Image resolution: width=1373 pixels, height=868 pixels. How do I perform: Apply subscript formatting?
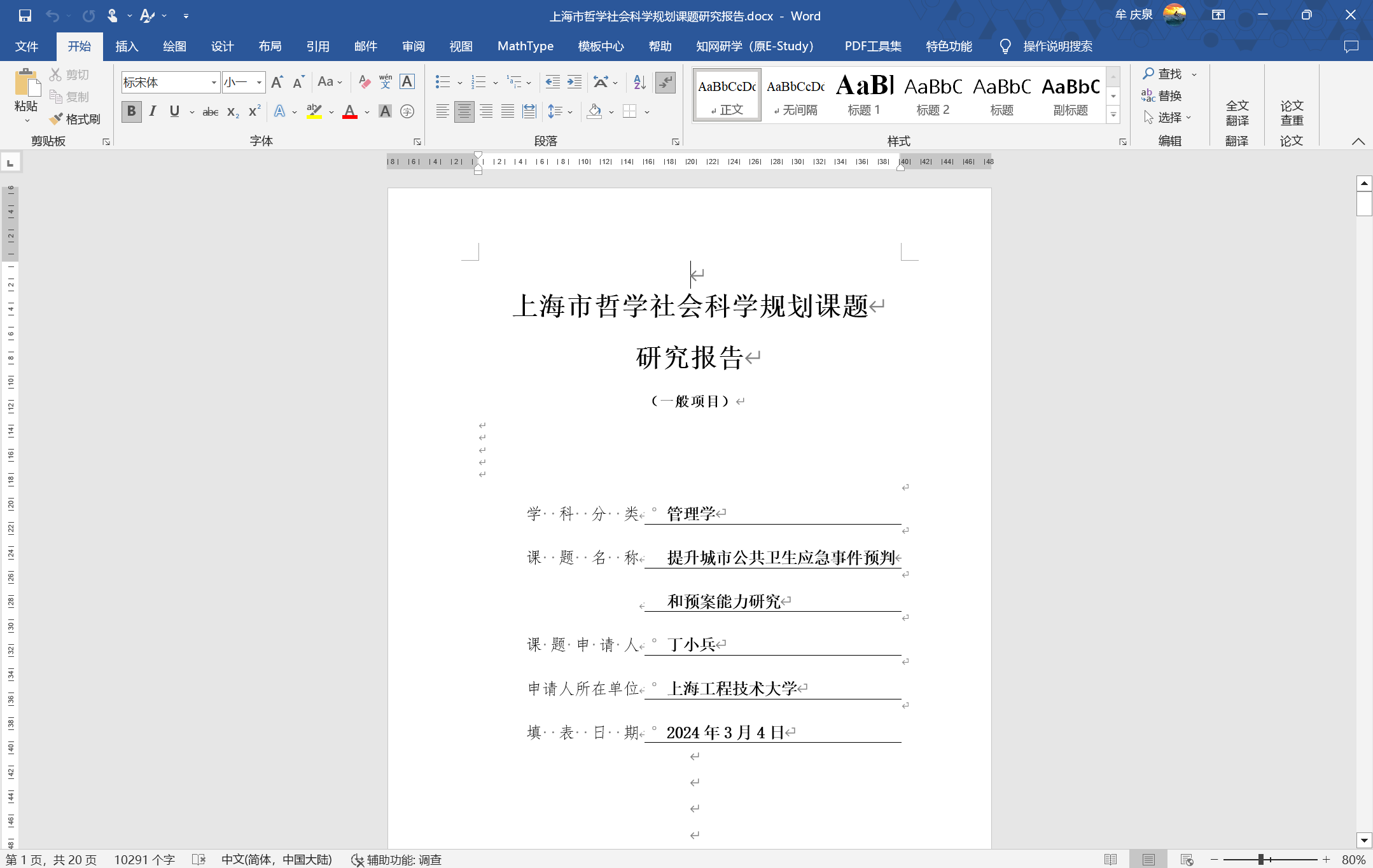pyautogui.click(x=233, y=112)
